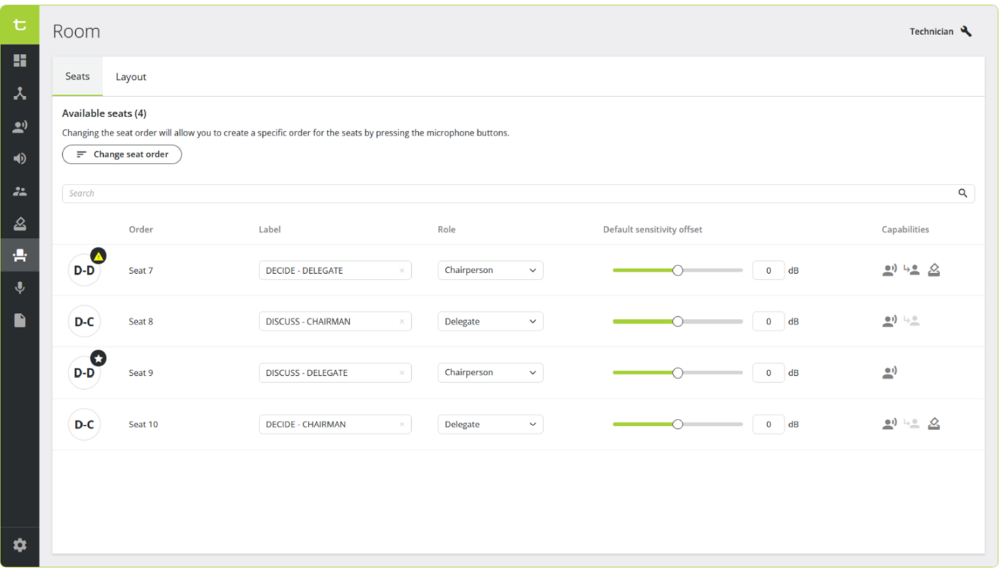Open the voting ballot icon in sidebar

click(x=19, y=224)
